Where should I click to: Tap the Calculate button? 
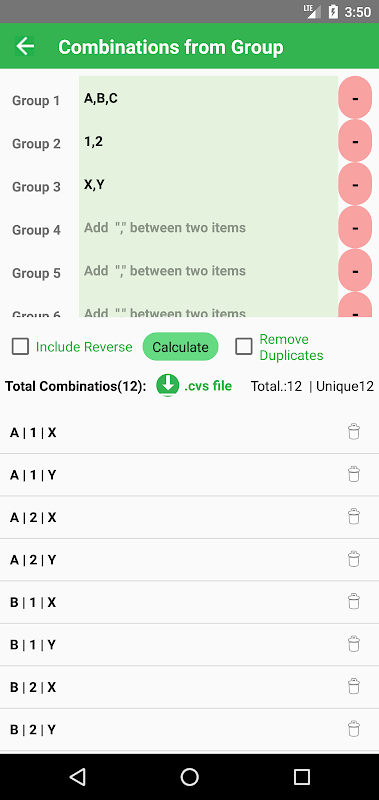[x=180, y=347]
